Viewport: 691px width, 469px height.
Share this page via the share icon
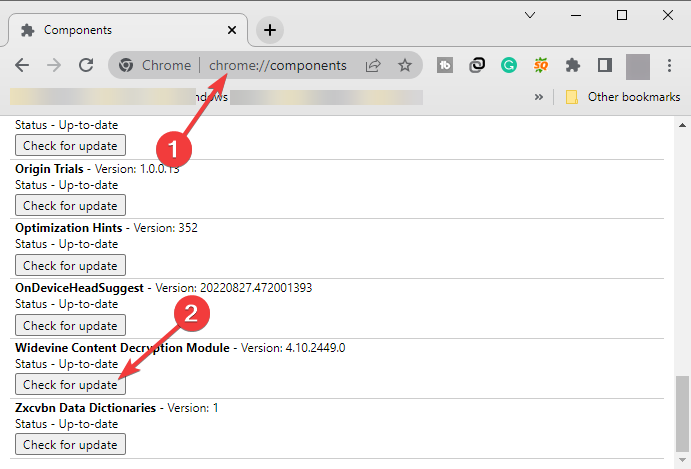[x=373, y=65]
